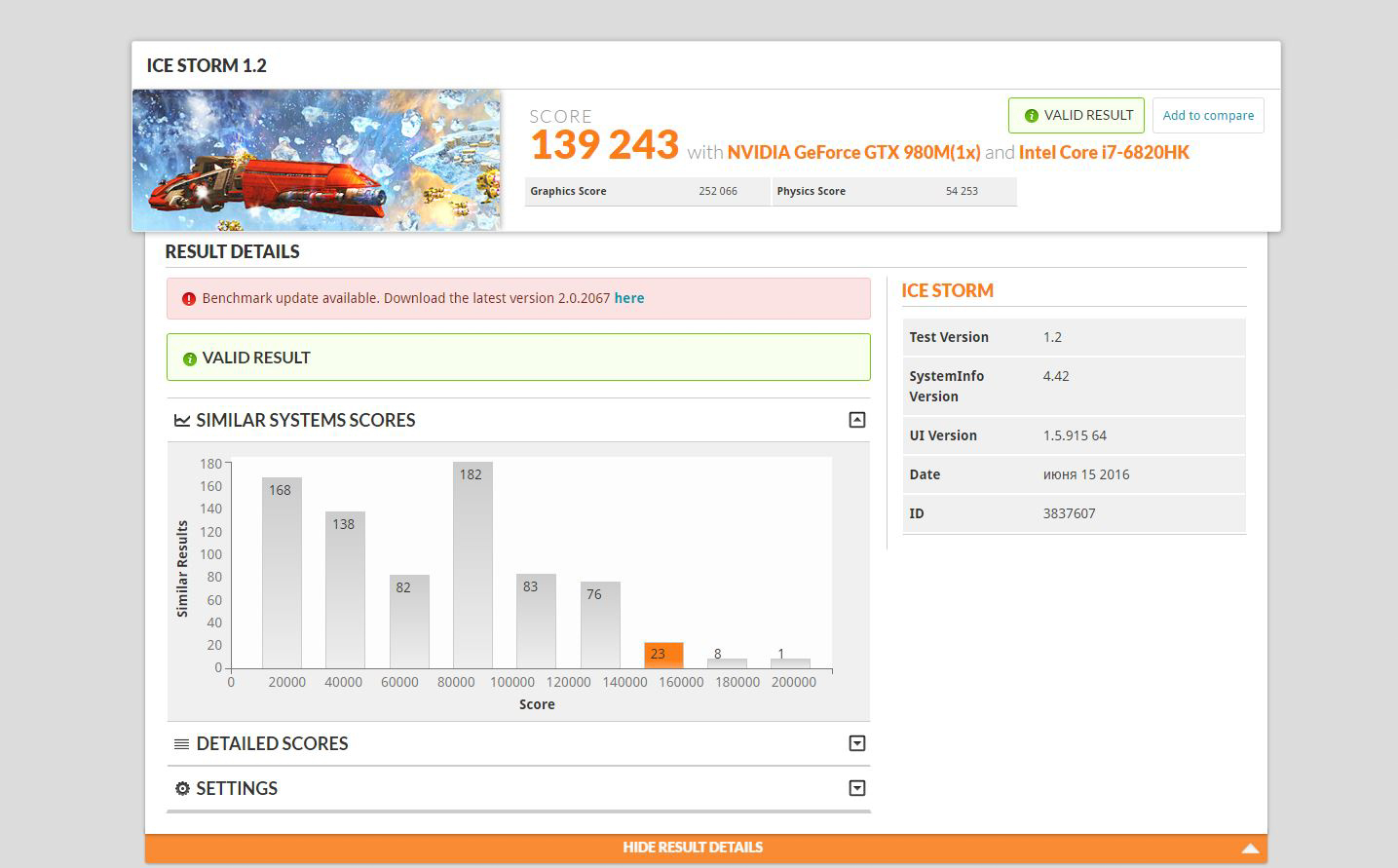Open the NVIDIA GeForce GTX 980M(1x) link
This screenshot has width=1398, height=868.
click(853, 152)
